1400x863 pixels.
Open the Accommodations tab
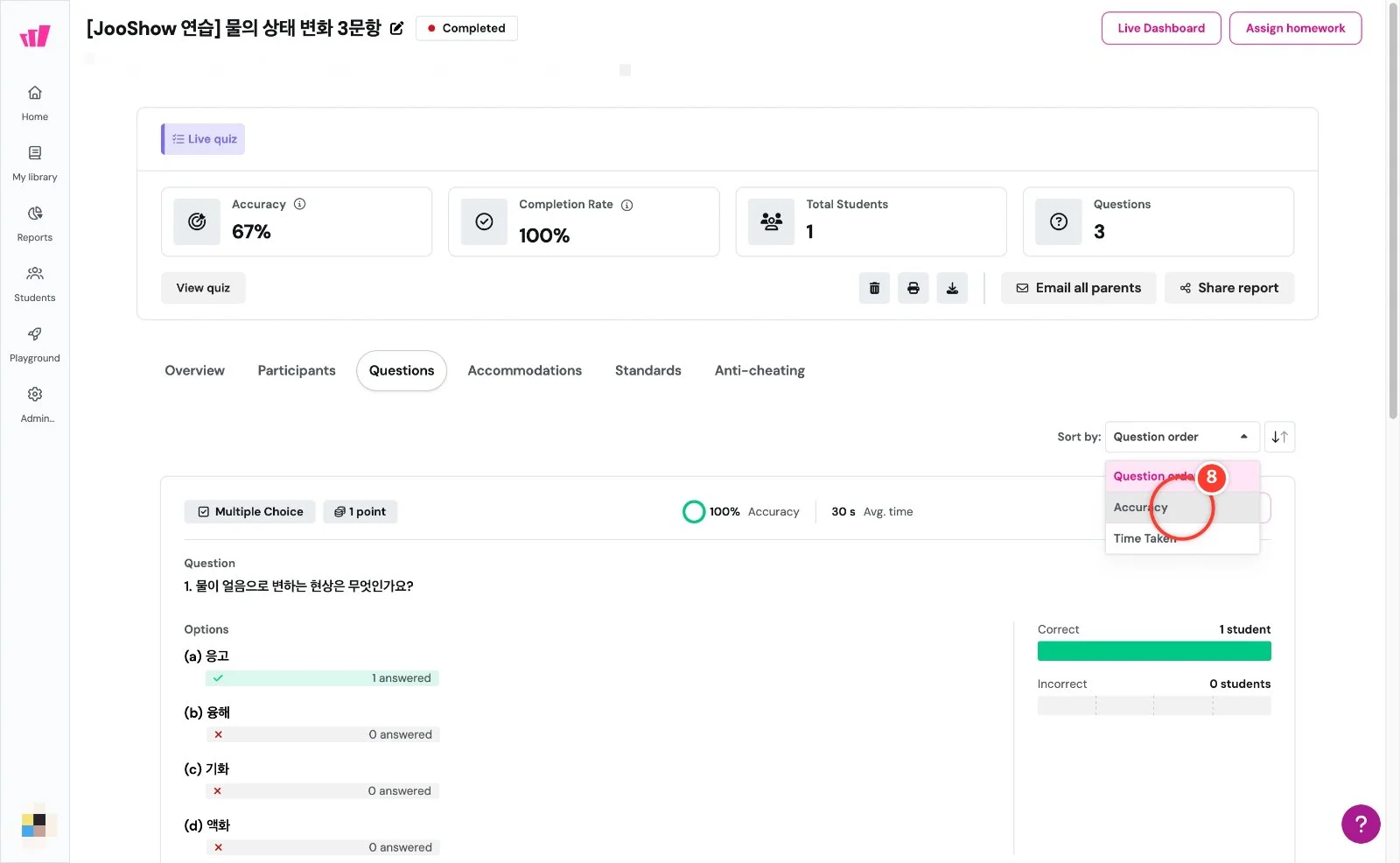click(x=525, y=370)
